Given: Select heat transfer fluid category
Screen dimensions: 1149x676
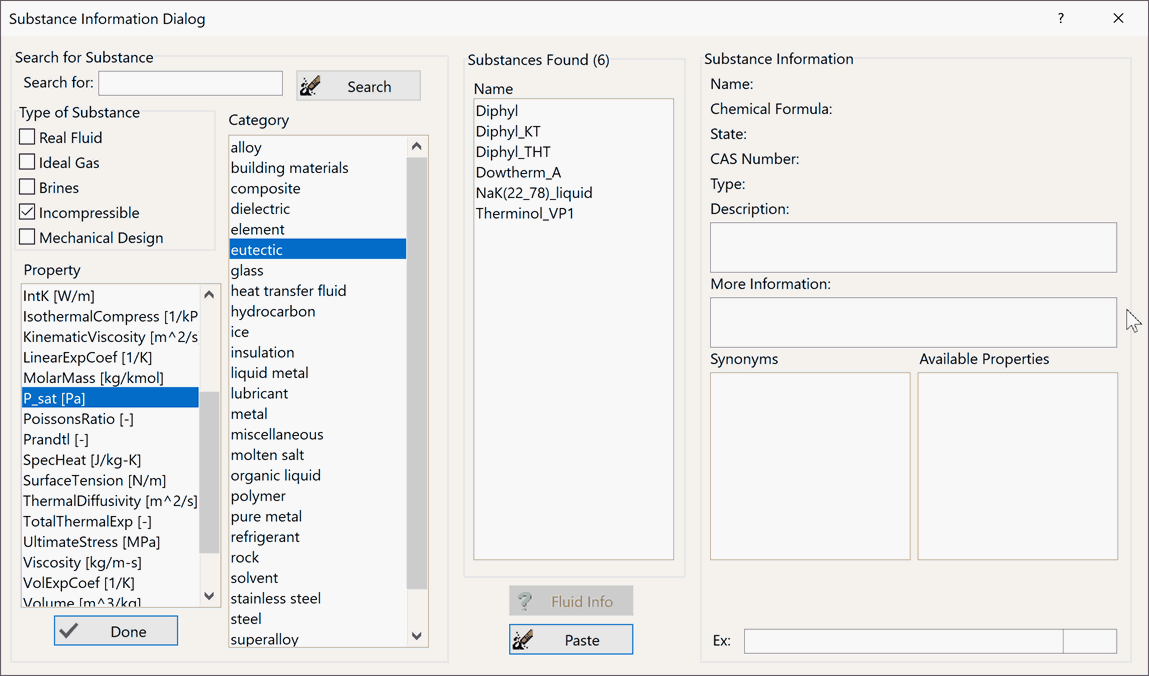Looking at the screenshot, I should point(288,291).
